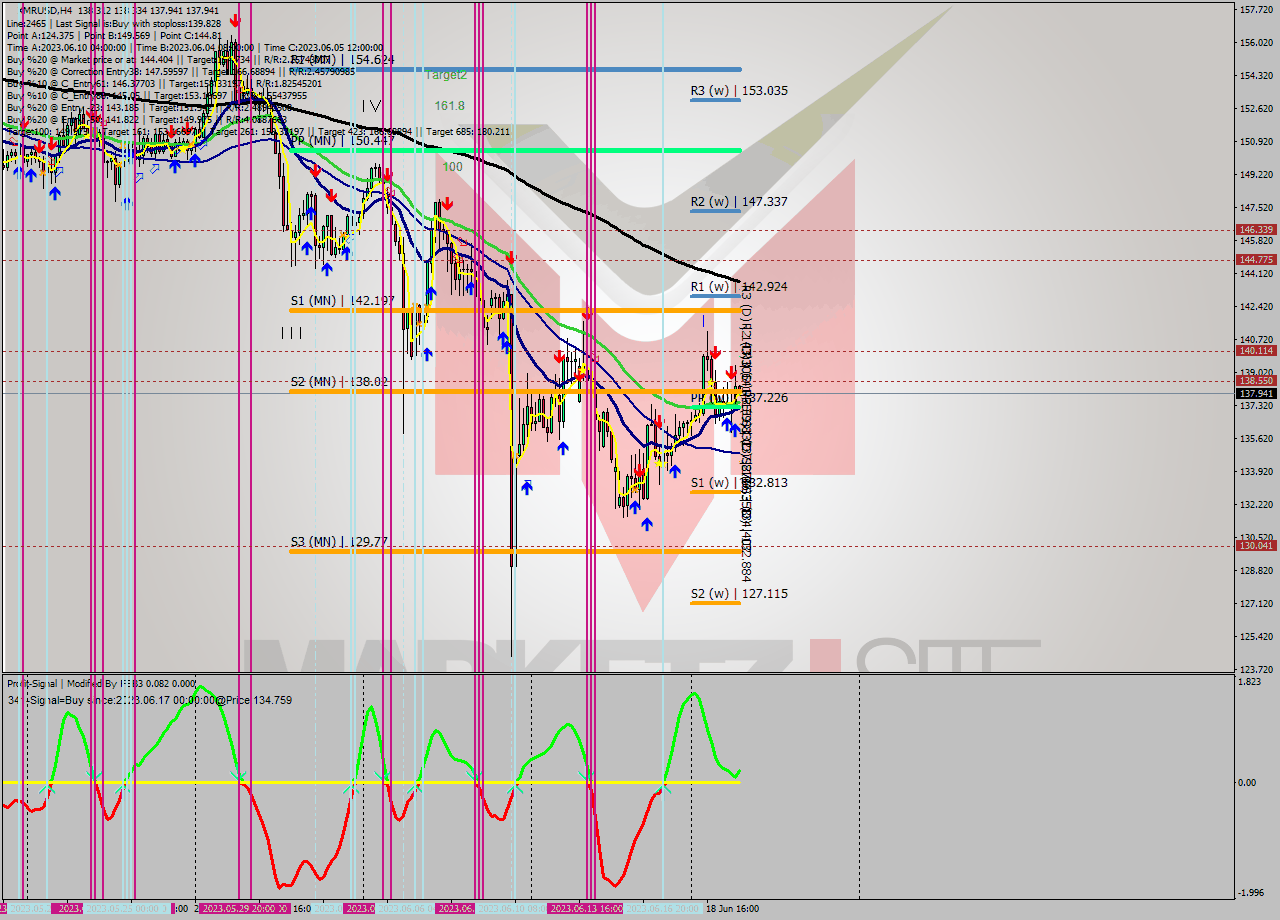Image resolution: width=1280 pixels, height=920 pixels.
Task: Click the S1 (w) 132.813 support label
Action: 738,483
